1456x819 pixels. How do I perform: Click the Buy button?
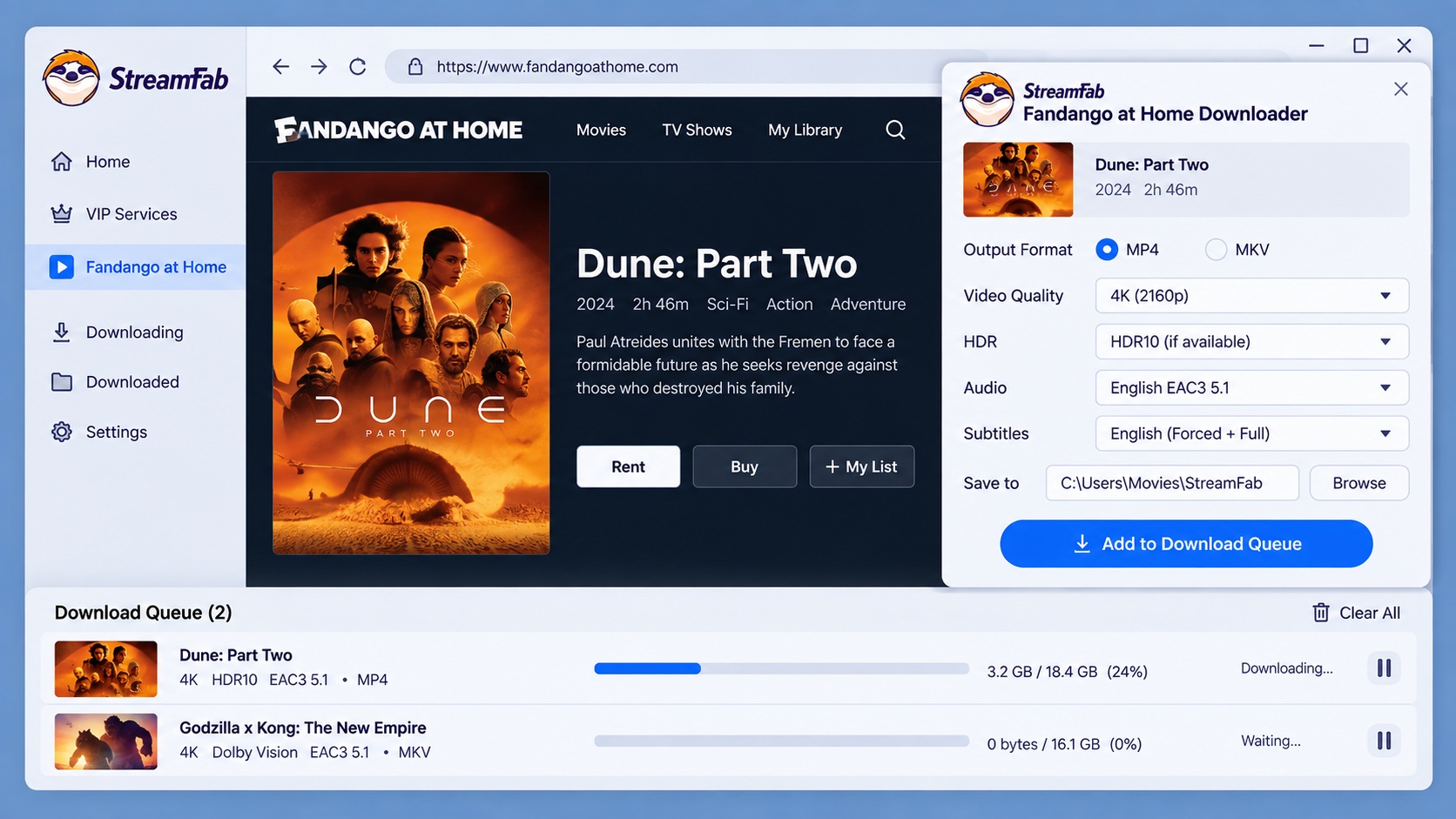click(745, 467)
